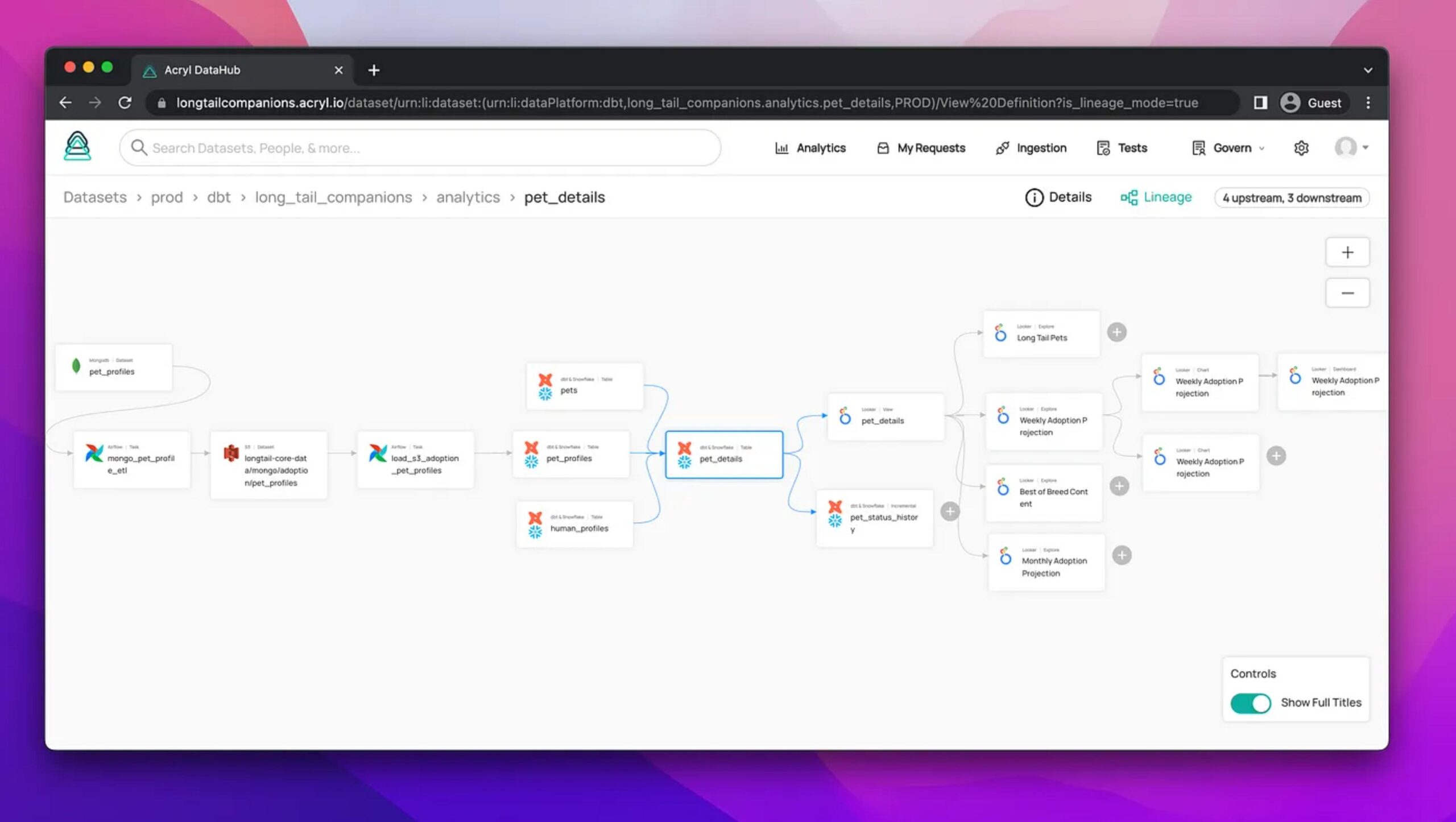The width and height of the screenshot is (1456, 822).
Task: Expand lineage next to Weekly Adoption Projection chart
Action: [1276, 456]
